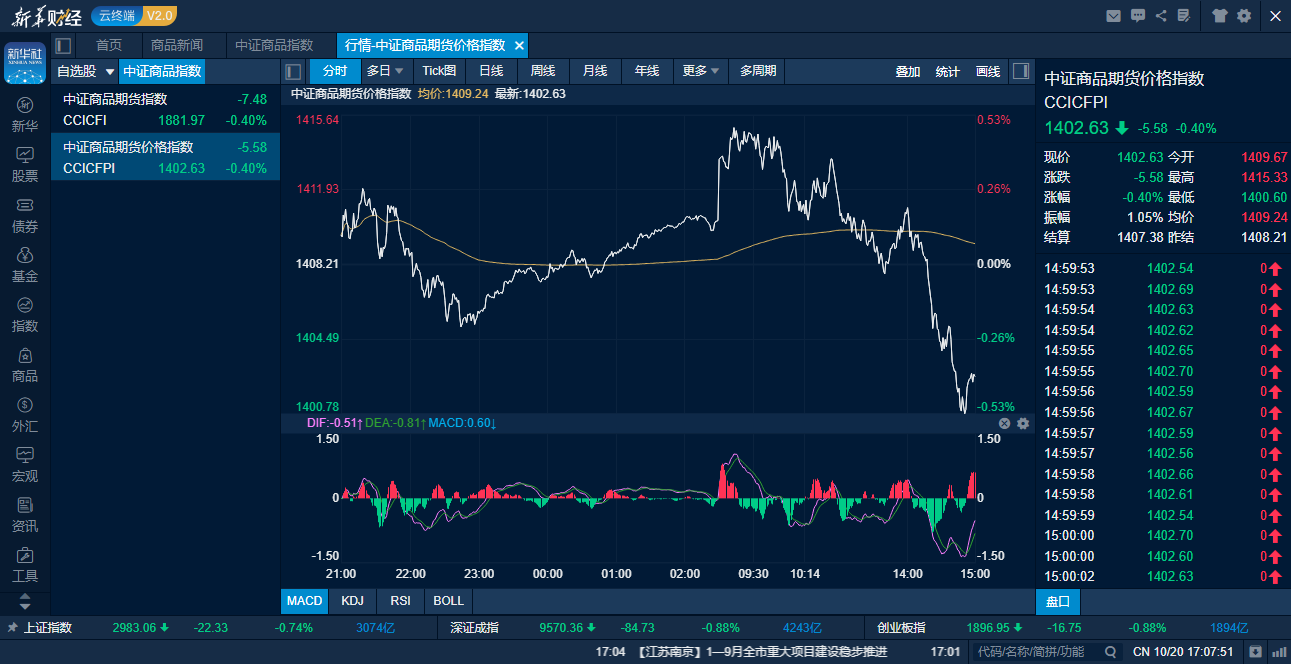Screen dimensions: 1291x664
Task: Open the mail inbox icon
Action: [x=1114, y=16]
